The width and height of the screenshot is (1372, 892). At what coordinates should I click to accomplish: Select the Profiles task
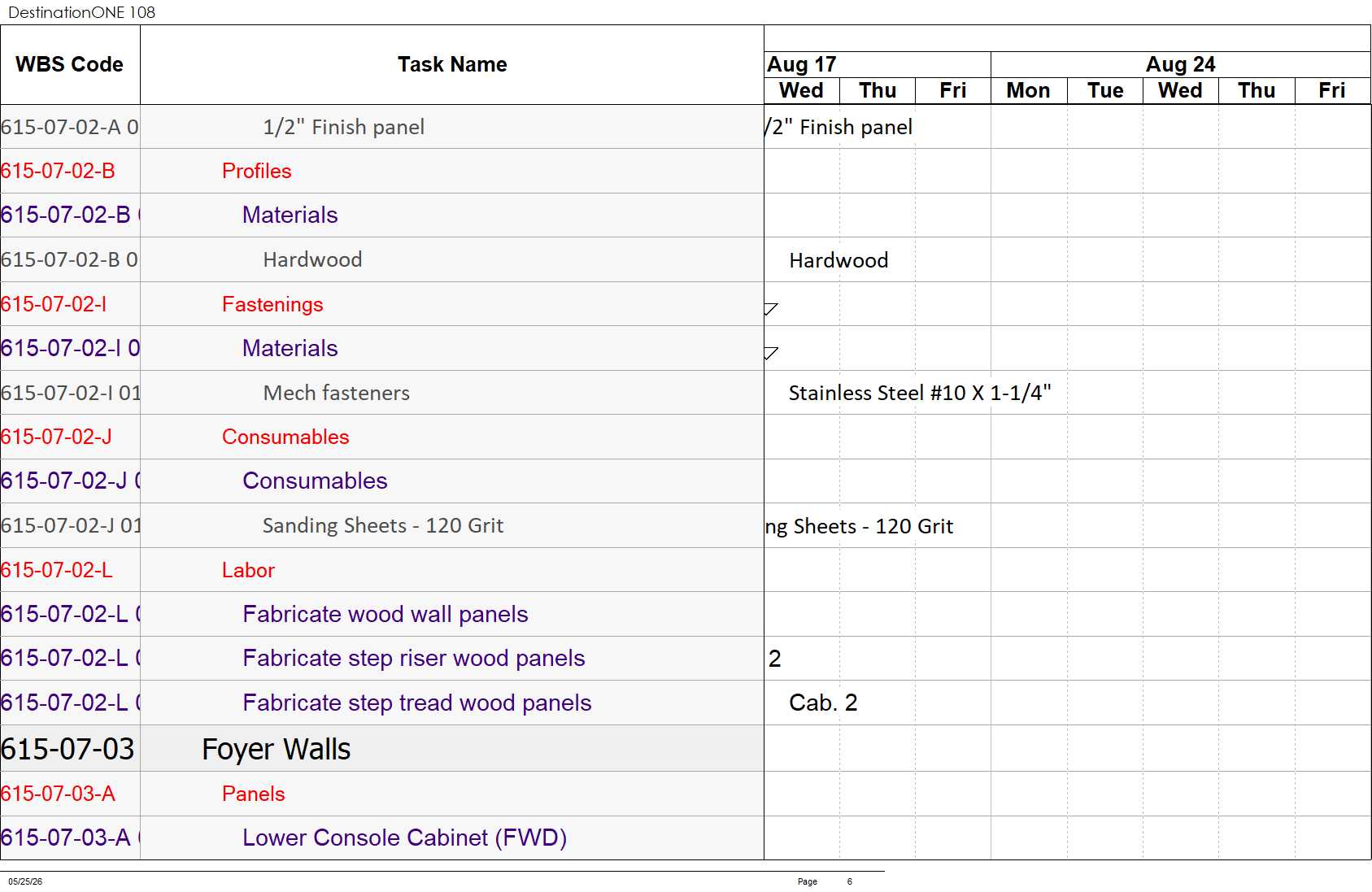point(256,171)
